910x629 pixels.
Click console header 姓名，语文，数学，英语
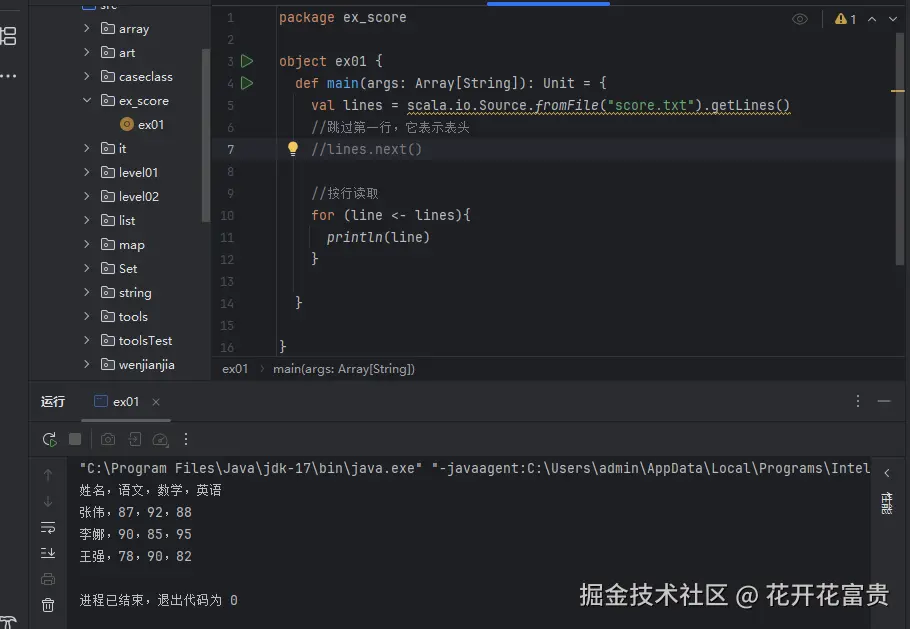150,490
